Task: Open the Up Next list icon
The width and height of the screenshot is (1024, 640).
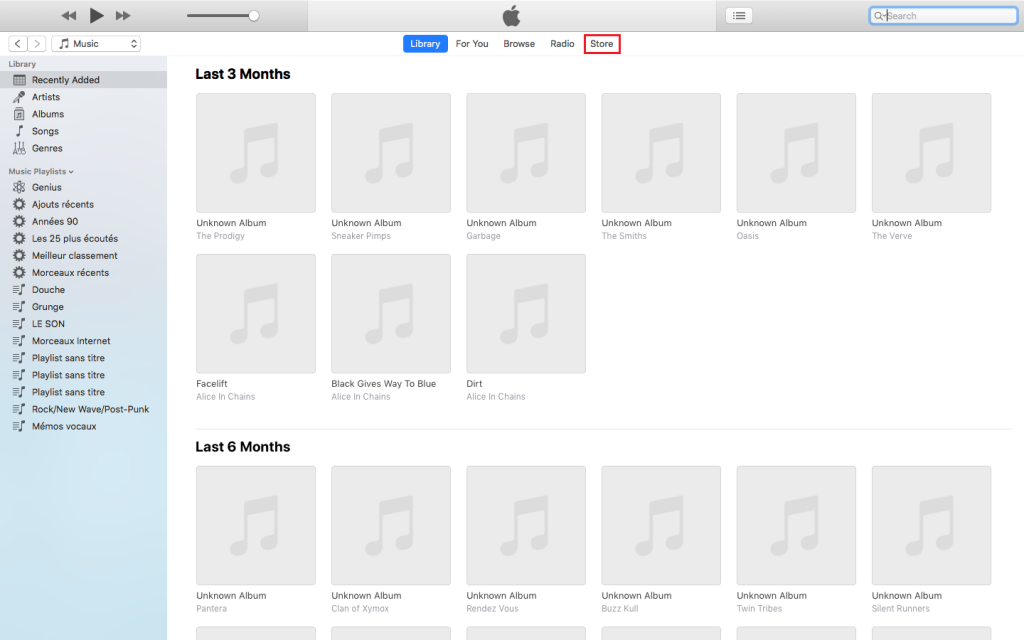Action: pos(739,16)
